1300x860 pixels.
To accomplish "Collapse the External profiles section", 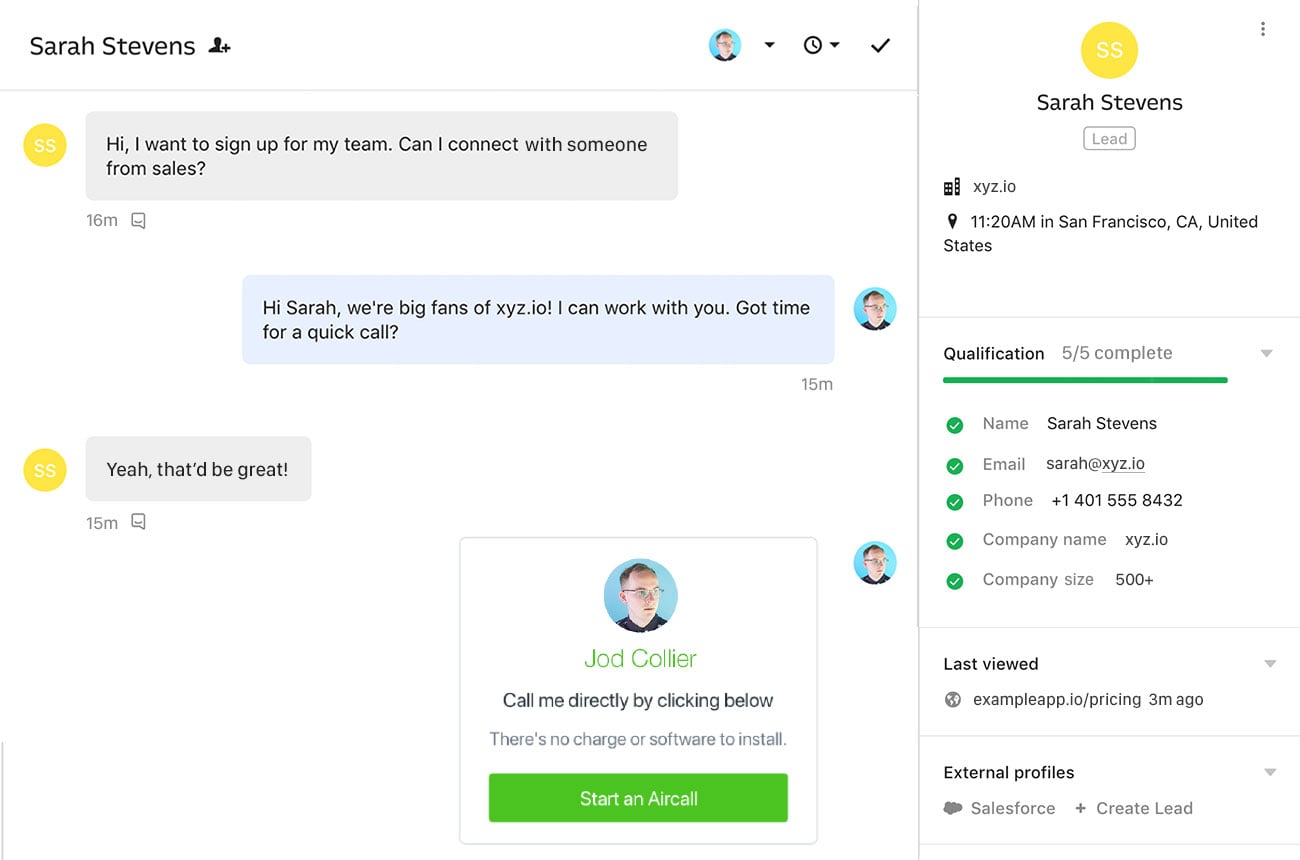I will 1270,772.
